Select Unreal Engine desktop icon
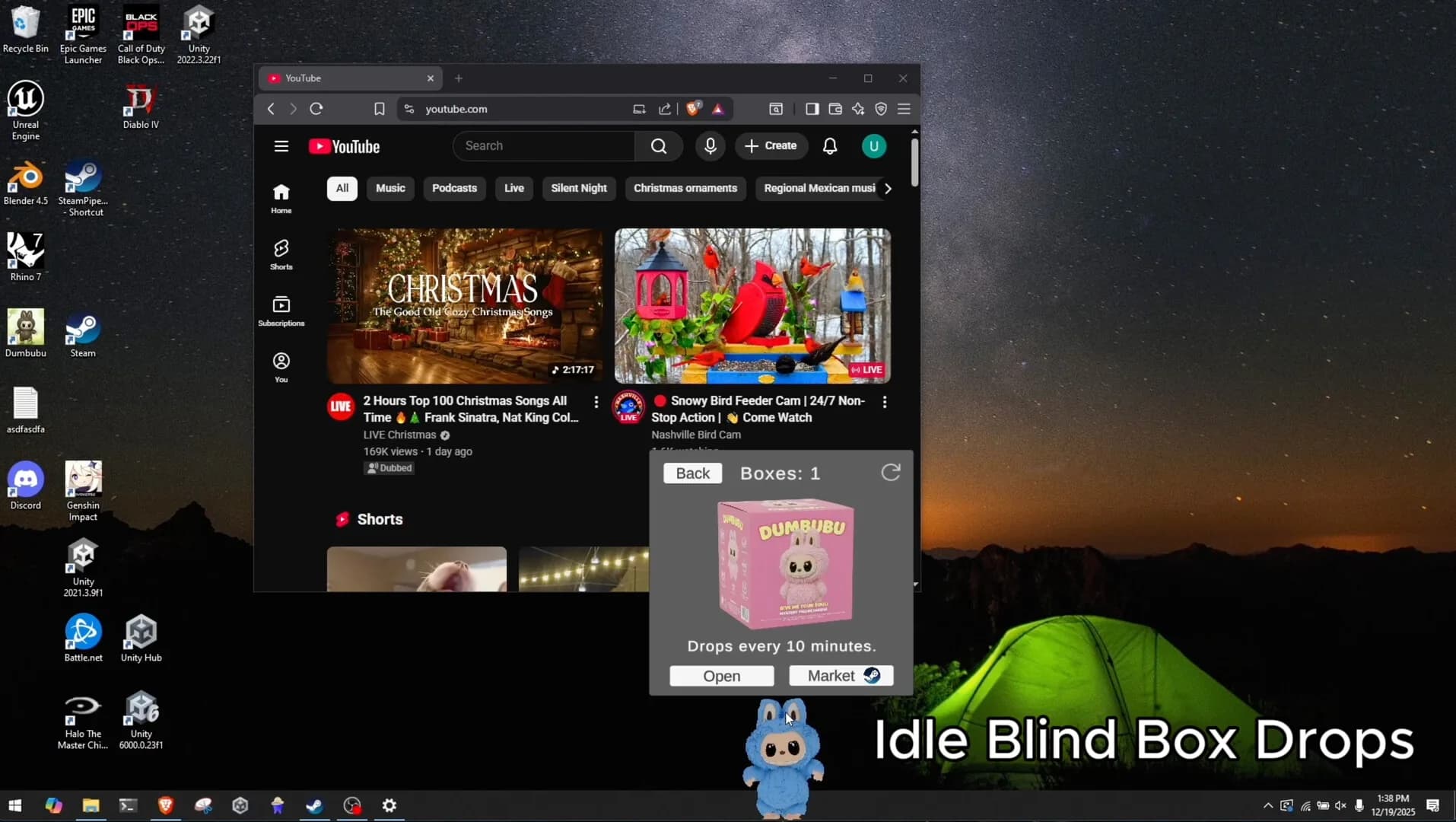1456x822 pixels. [x=26, y=111]
